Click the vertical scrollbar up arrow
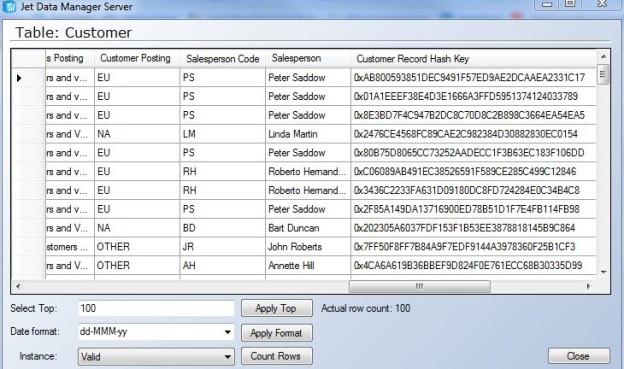Viewport: 624px width, 369px height. (x=603, y=57)
